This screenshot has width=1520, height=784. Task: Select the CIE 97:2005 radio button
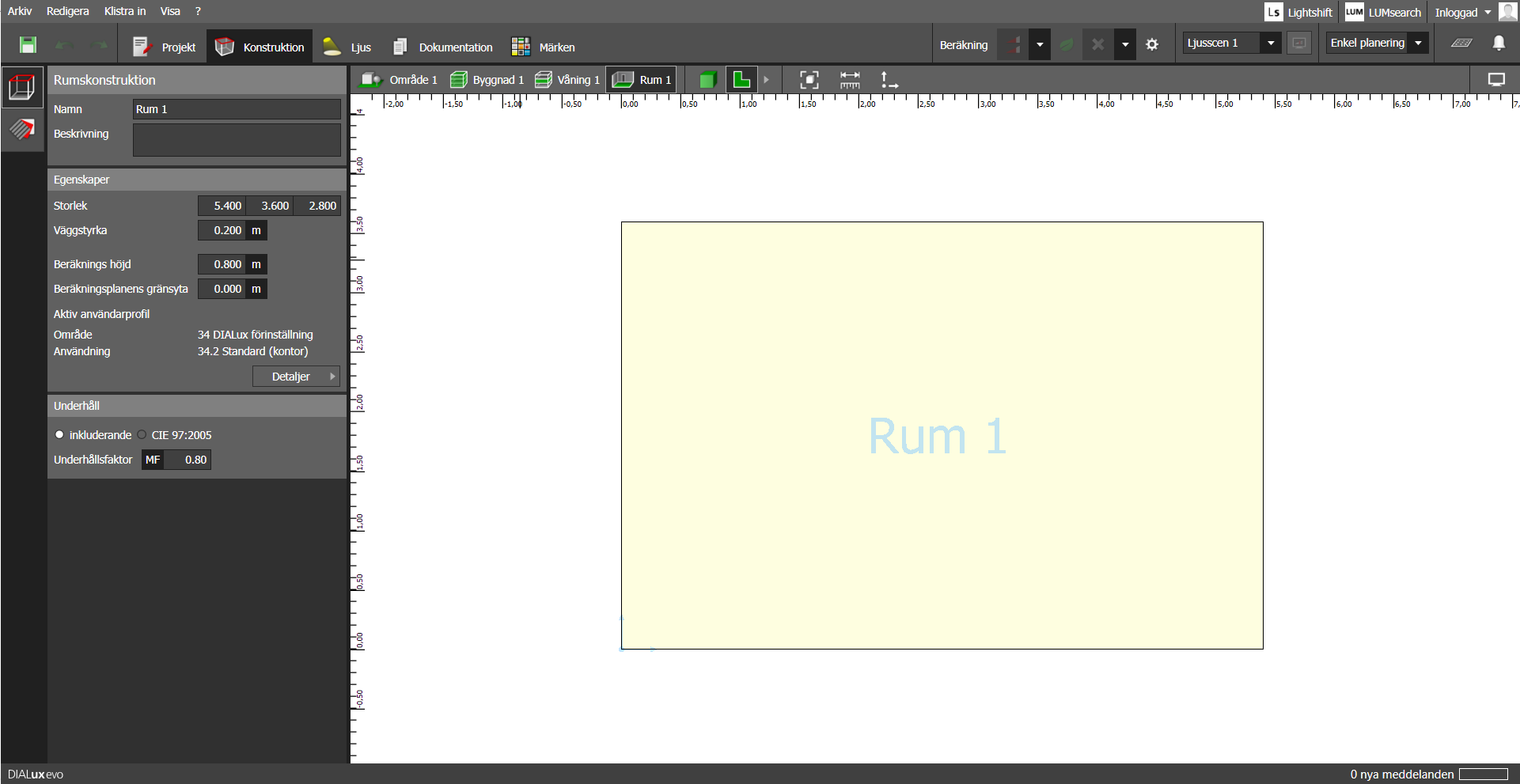[x=142, y=434]
